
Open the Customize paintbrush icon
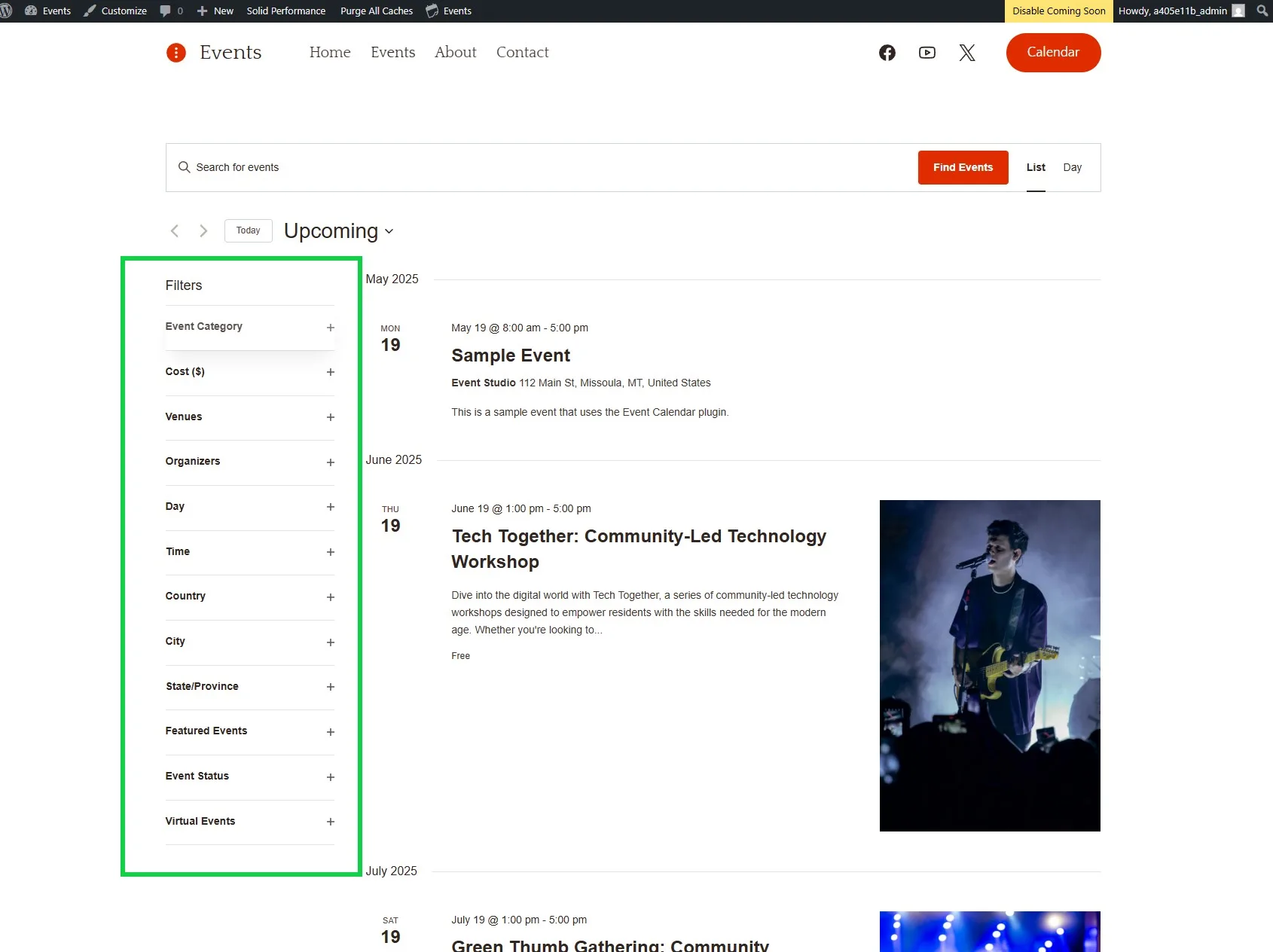click(91, 11)
